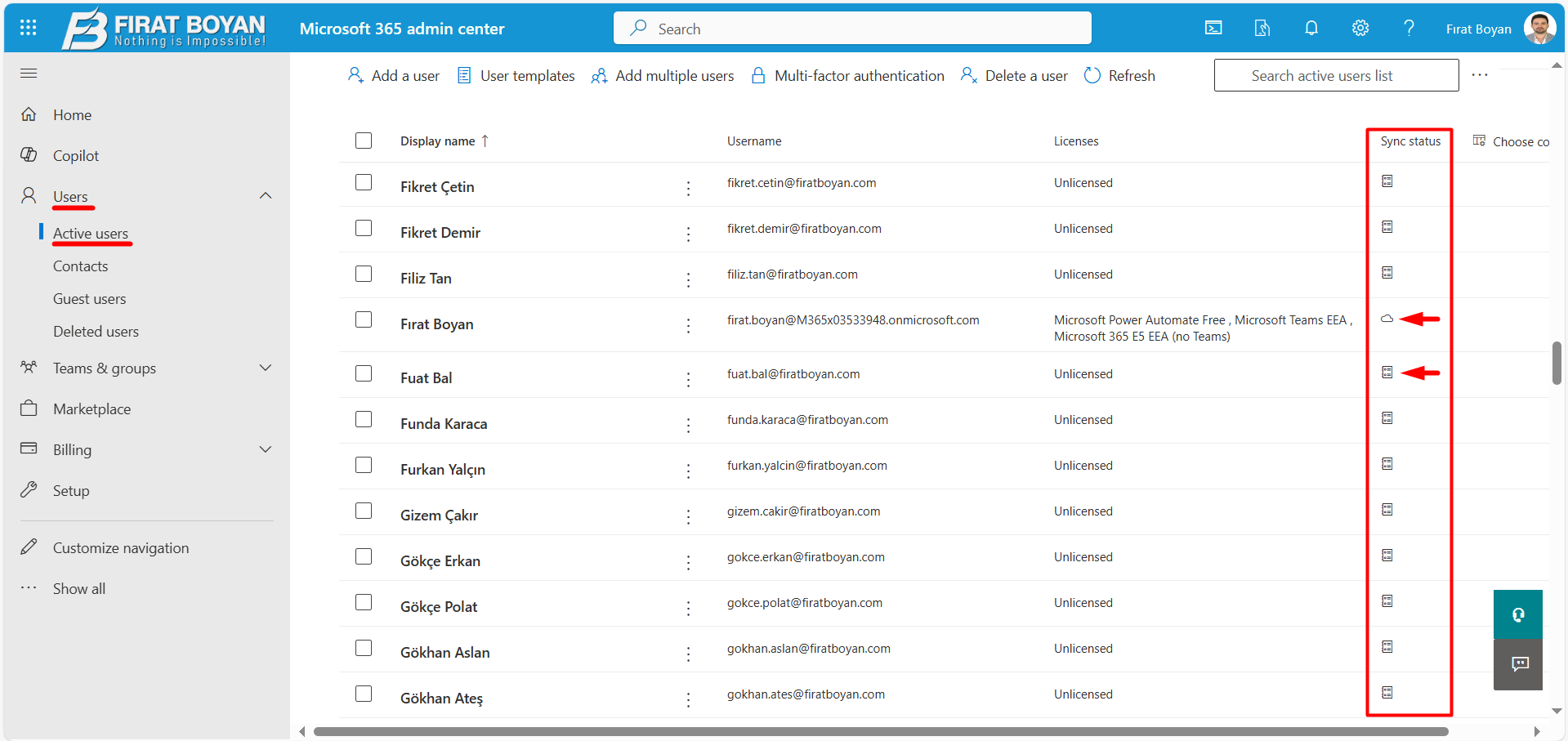Toggle the select all users checkbox

tap(364, 141)
